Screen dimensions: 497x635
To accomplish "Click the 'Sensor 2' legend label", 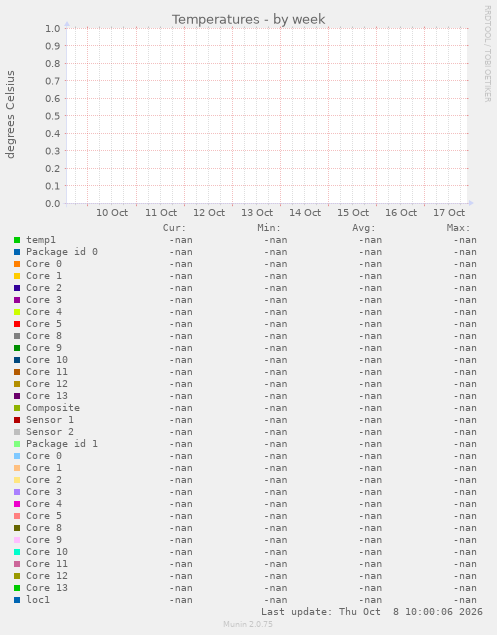I will tap(50, 432).
